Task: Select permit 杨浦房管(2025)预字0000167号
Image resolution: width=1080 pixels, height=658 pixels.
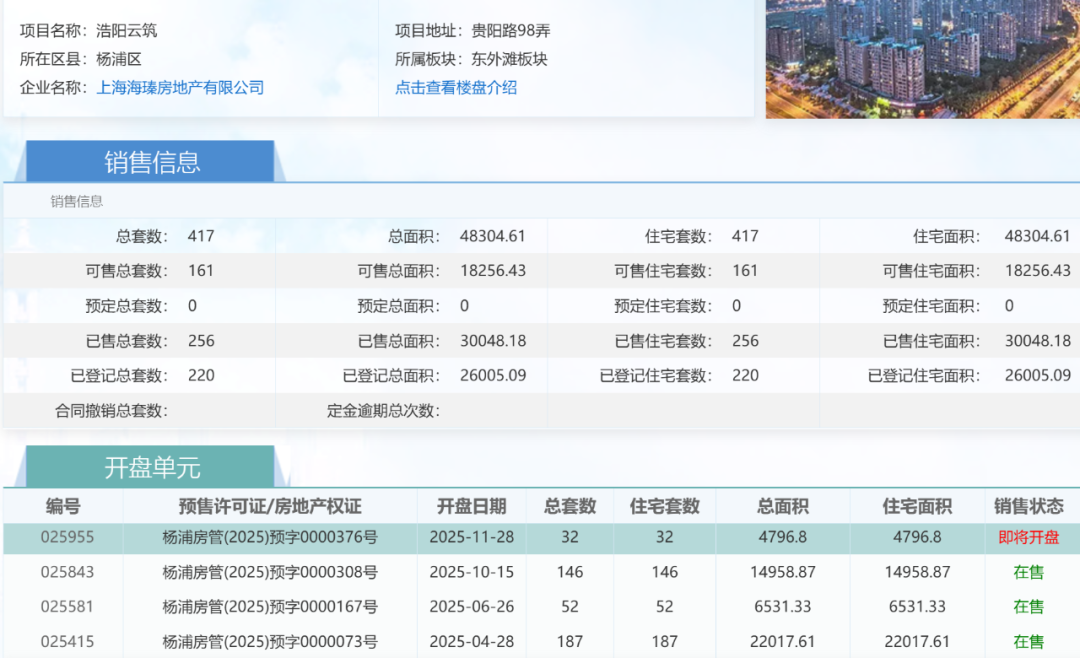Action: pos(270,607)
